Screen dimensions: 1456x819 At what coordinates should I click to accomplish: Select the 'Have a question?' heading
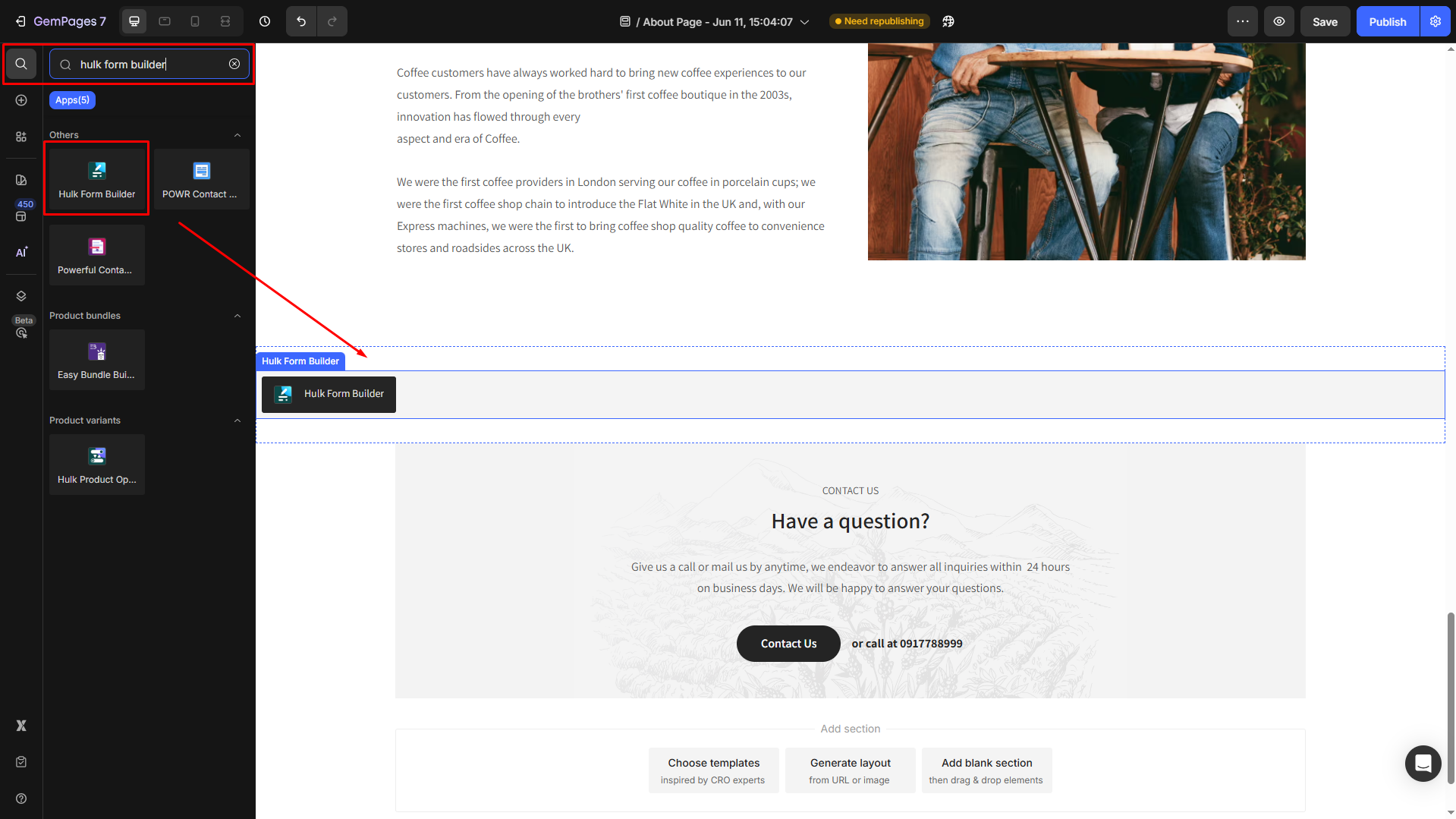[851, 521]
